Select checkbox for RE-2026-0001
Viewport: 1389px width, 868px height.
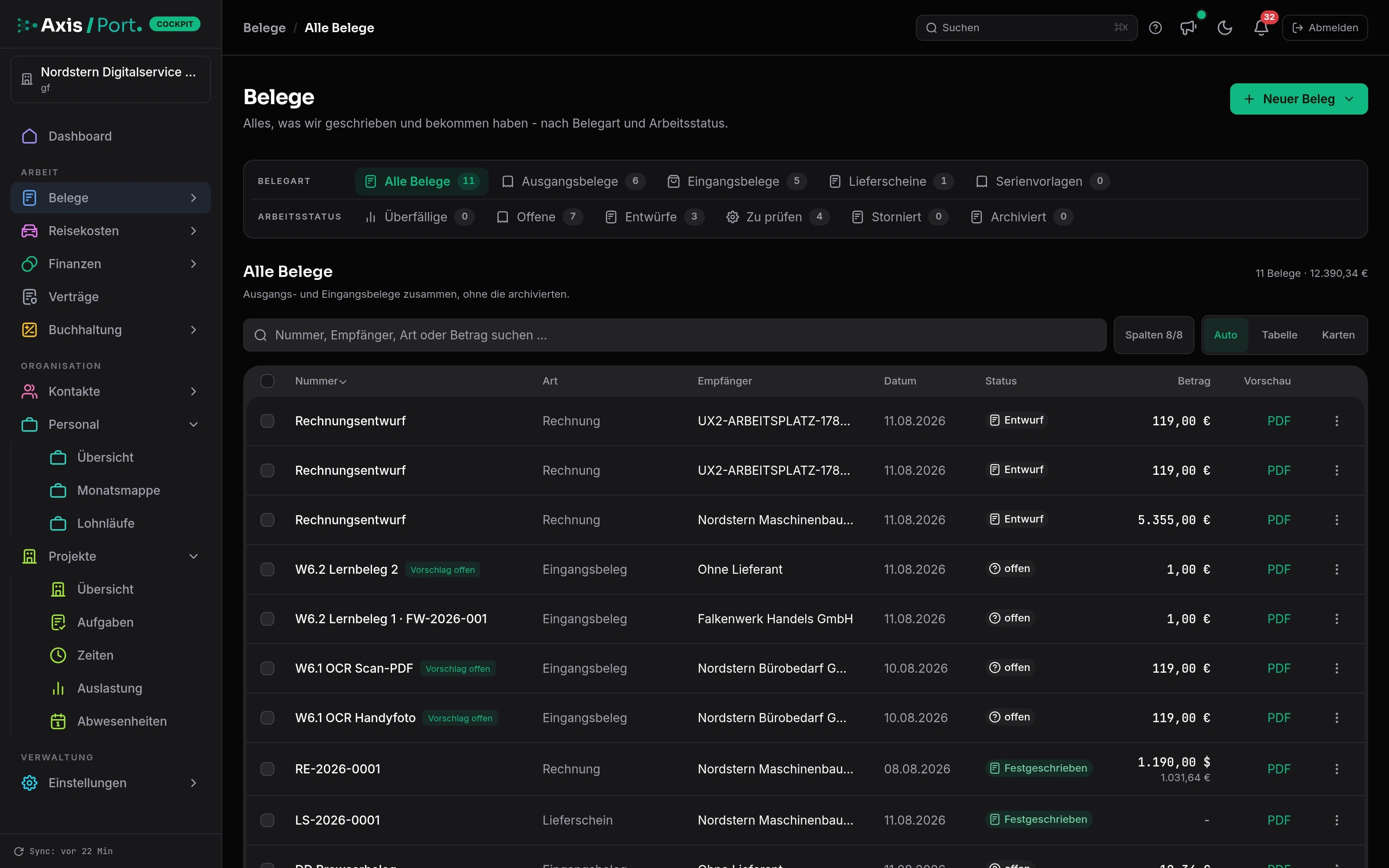267,769
